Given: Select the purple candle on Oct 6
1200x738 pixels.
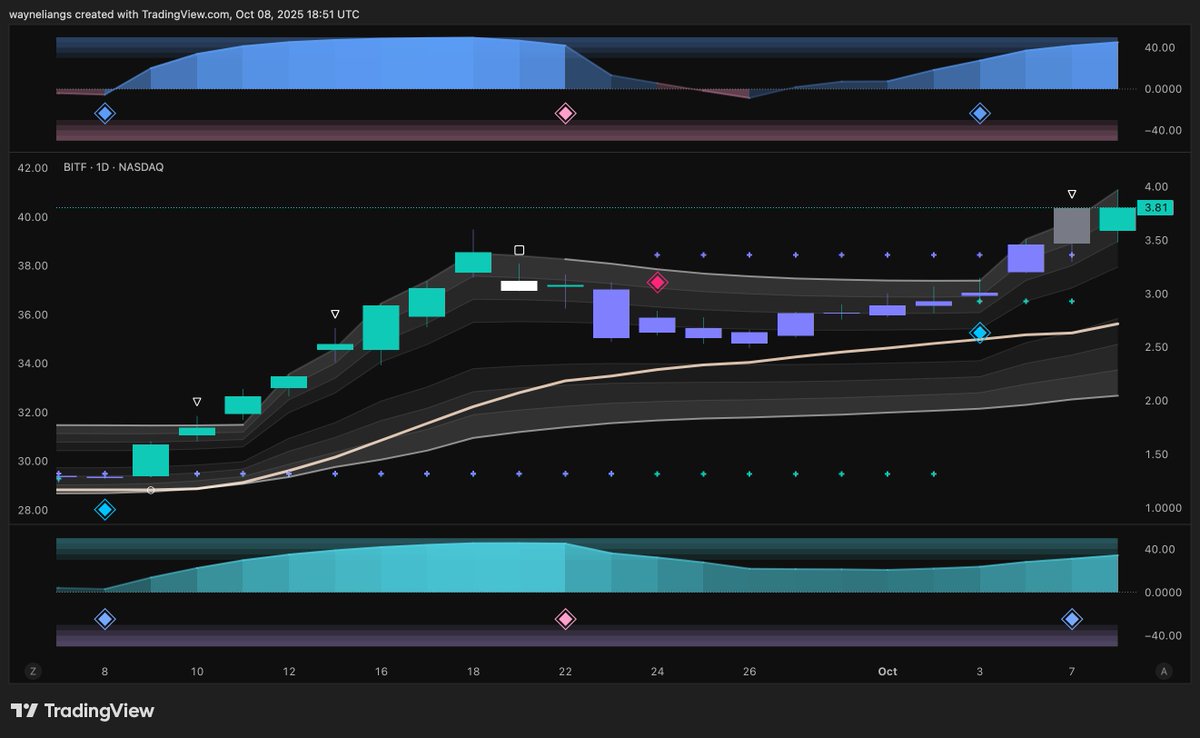Looking at the screenshot, I should point(1026,258).
